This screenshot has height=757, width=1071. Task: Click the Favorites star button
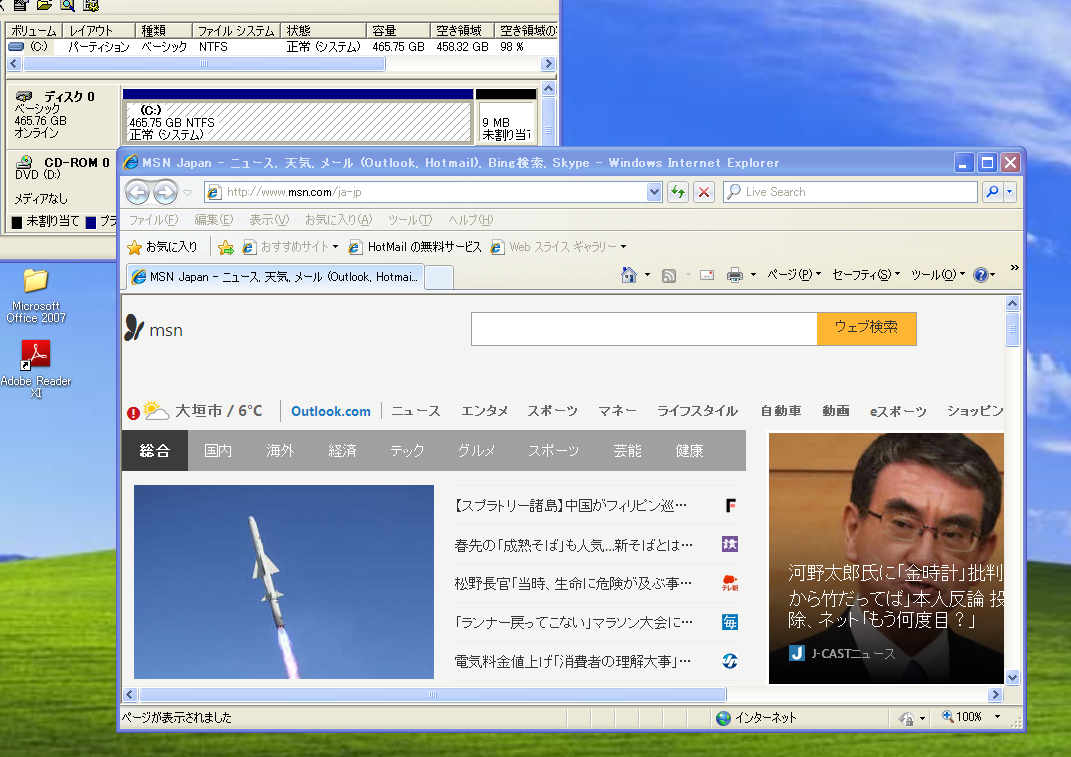(163, 247)
